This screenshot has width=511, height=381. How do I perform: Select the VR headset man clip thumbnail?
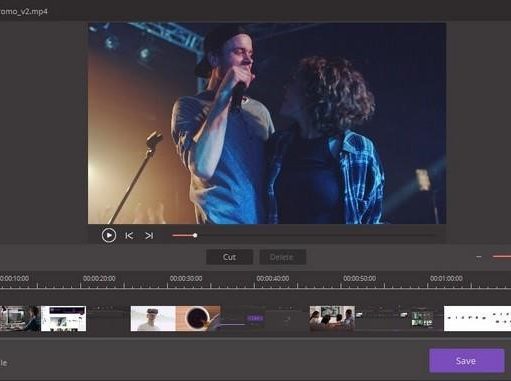tap(153, 319)
